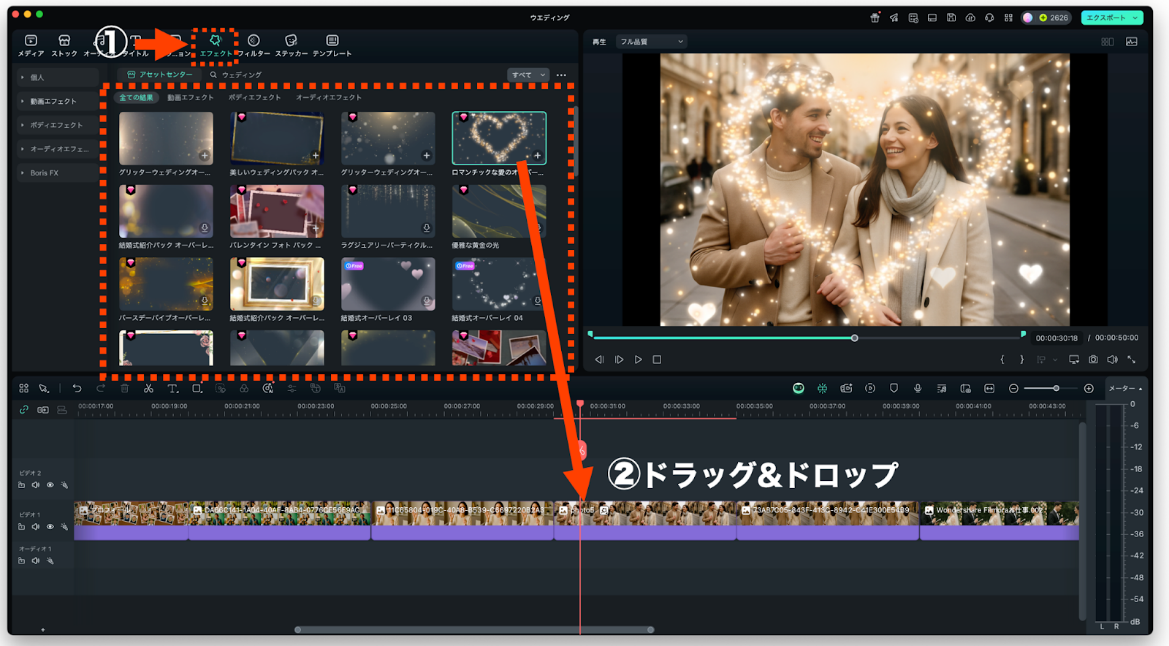1169x646 pixels.
Task: Zoom in the timeline with plus icon
Action: coord(1088,389)
